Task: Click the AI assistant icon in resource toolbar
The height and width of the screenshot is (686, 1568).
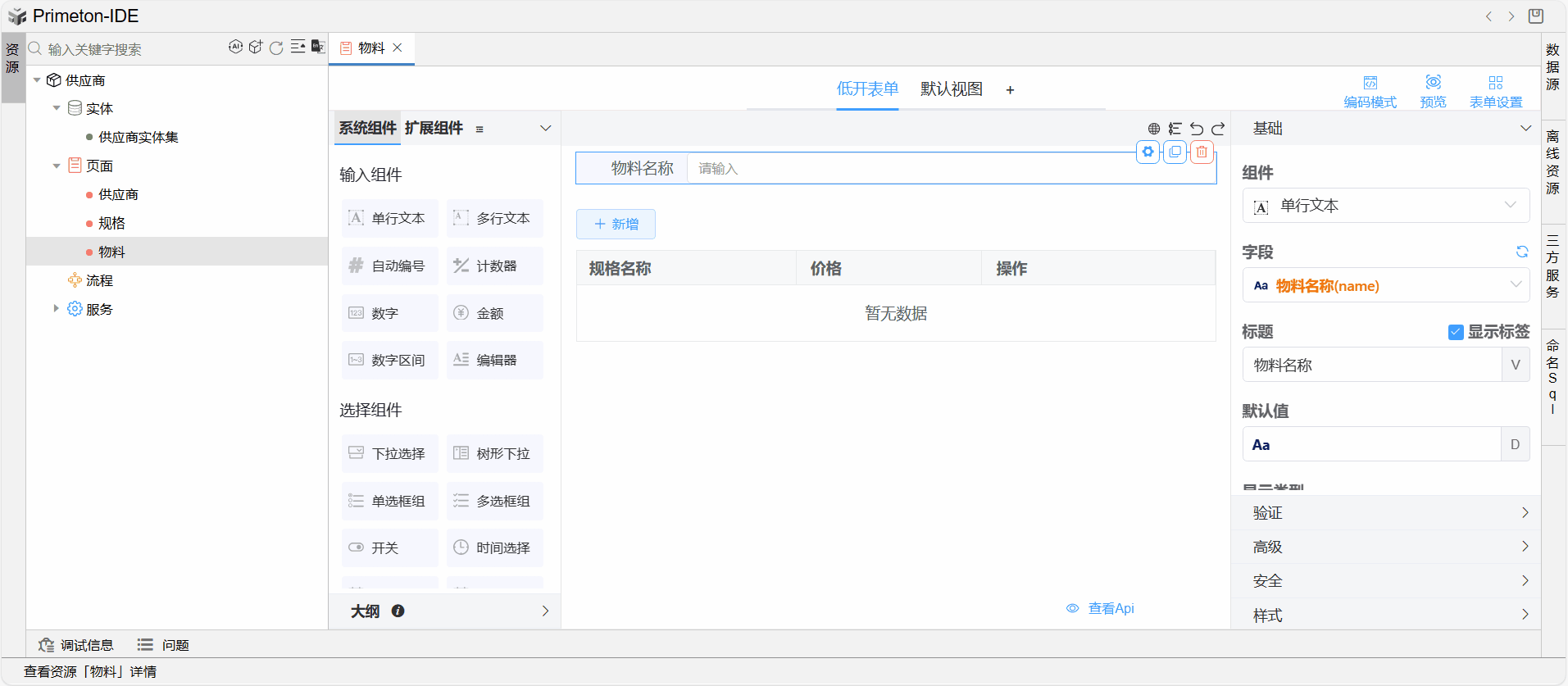Action: click(235, 47)
